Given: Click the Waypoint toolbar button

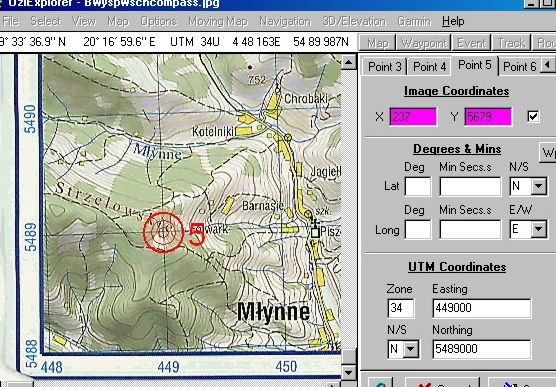Looking at the screenshot, I should (x=423, y=43).
